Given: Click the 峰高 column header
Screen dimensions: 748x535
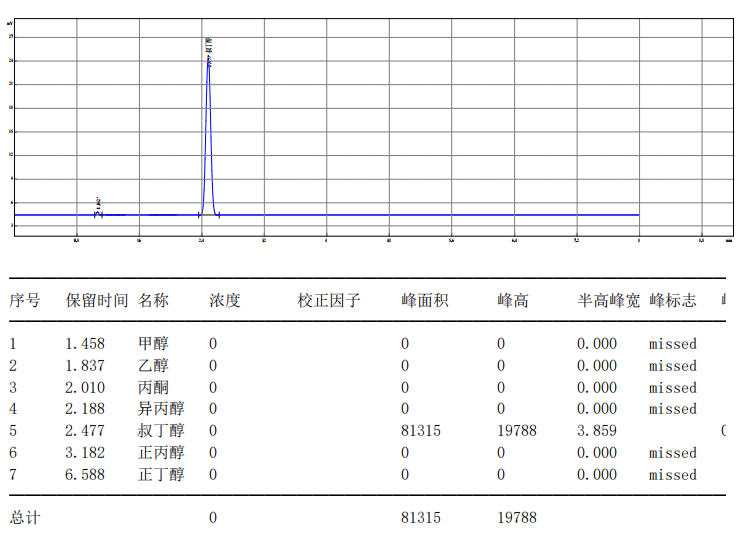Looking at the screenshot, I should pyautogui.click(x=512, y=300).
